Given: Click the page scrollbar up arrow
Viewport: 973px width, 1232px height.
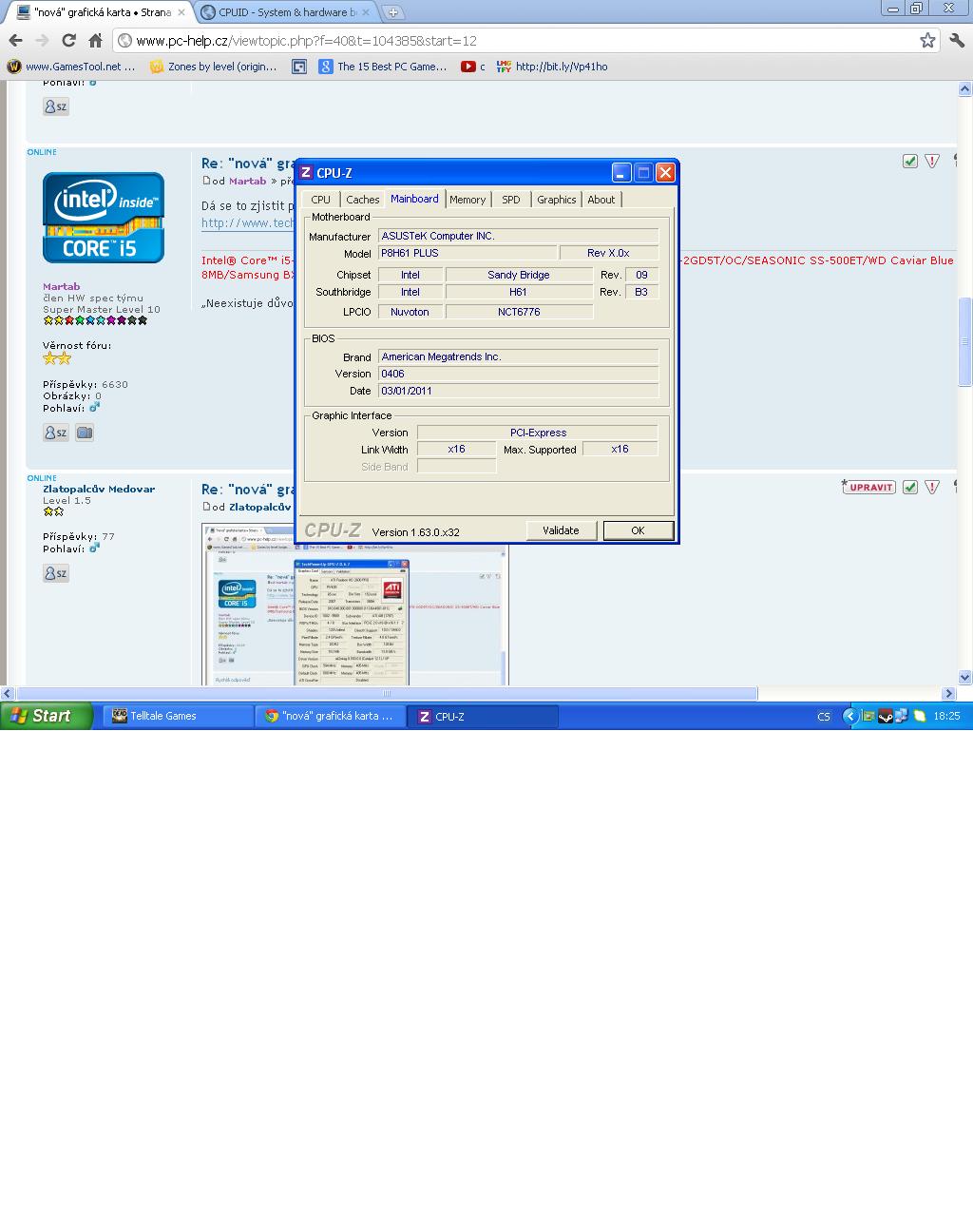Looking at the screenshot, I should [965, 88].
